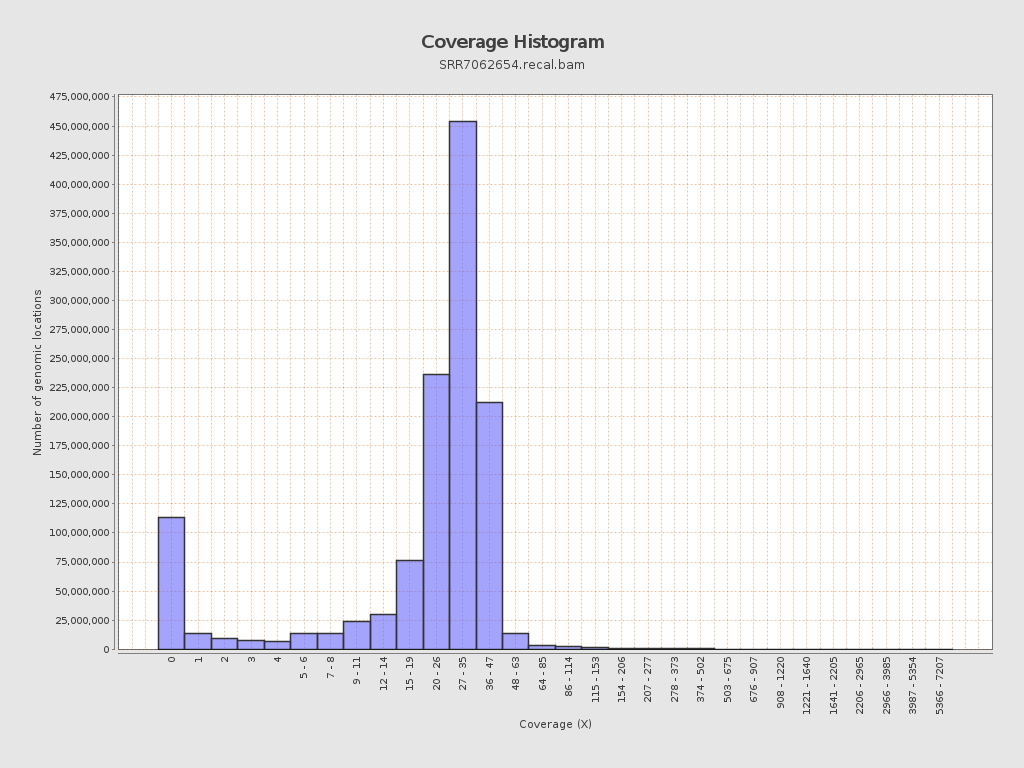Click the bar for coverage 20 - 26

[436, 512]
